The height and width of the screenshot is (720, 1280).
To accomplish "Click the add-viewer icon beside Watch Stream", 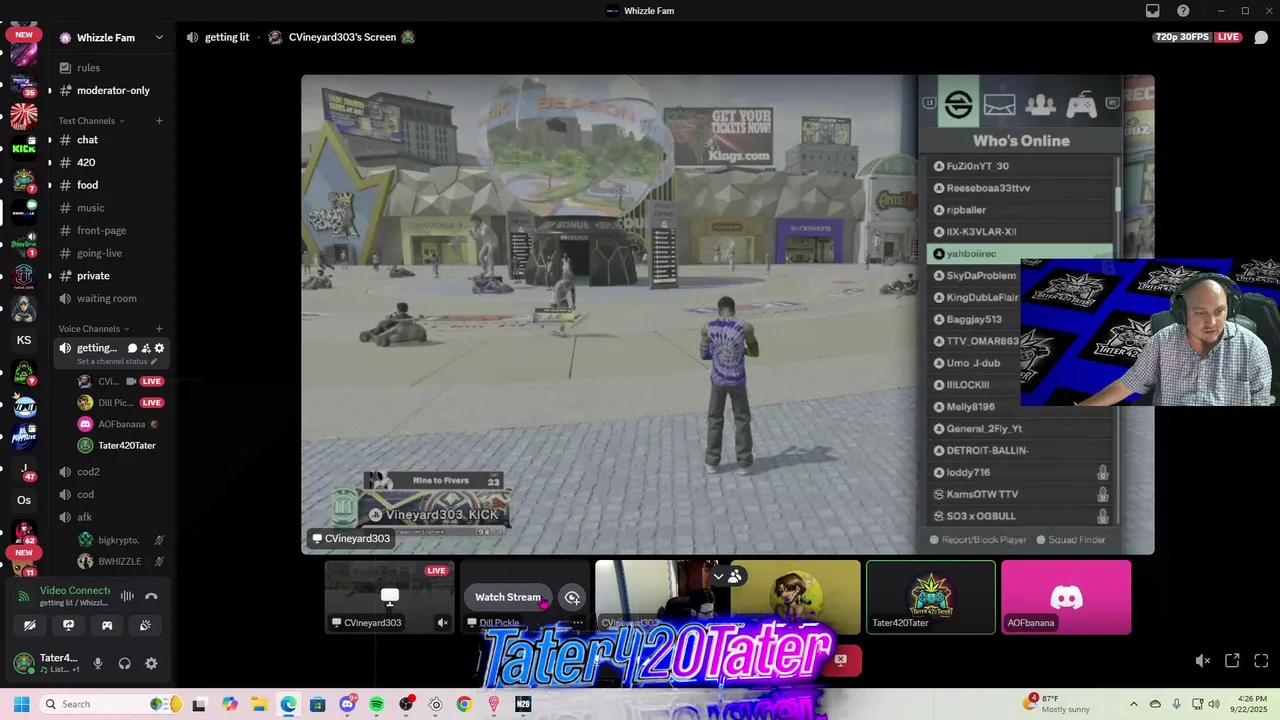I will (572, 597).
